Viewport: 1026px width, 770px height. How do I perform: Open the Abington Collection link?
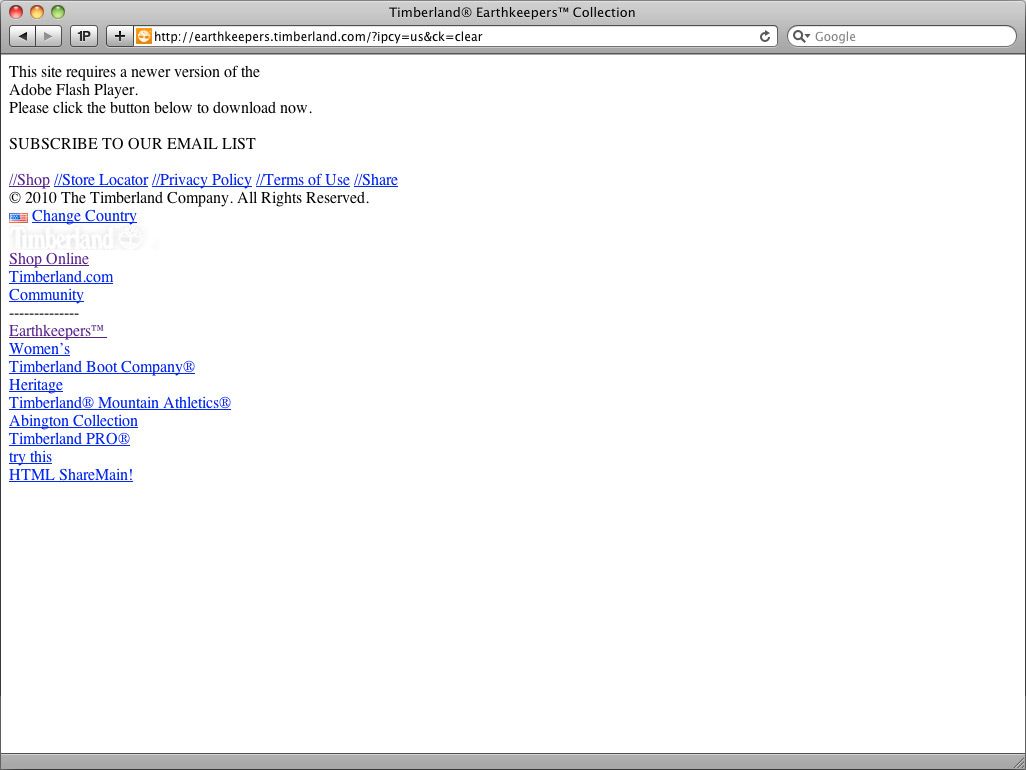click(x=73, y=421)
